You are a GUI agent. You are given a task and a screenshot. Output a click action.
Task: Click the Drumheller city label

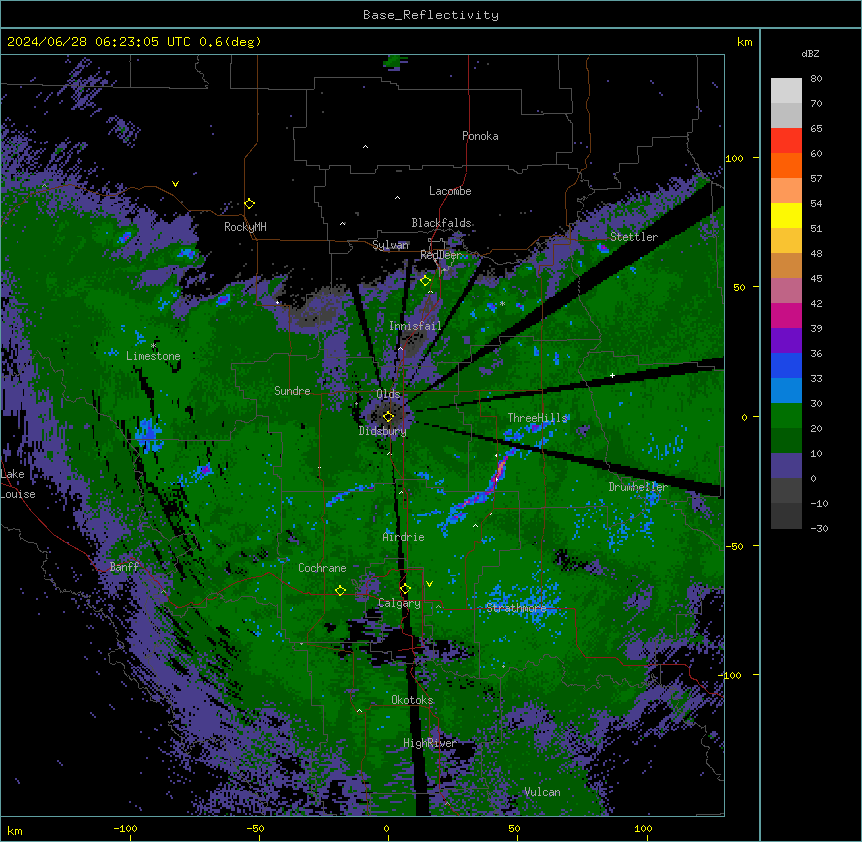point(638,487)
